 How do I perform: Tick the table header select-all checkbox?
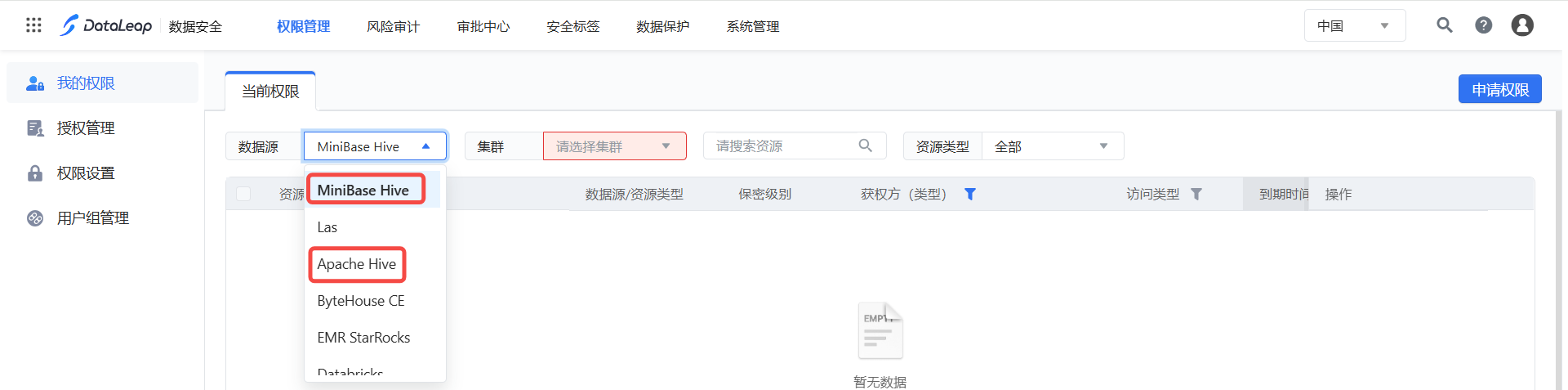[x=243, y=194]
